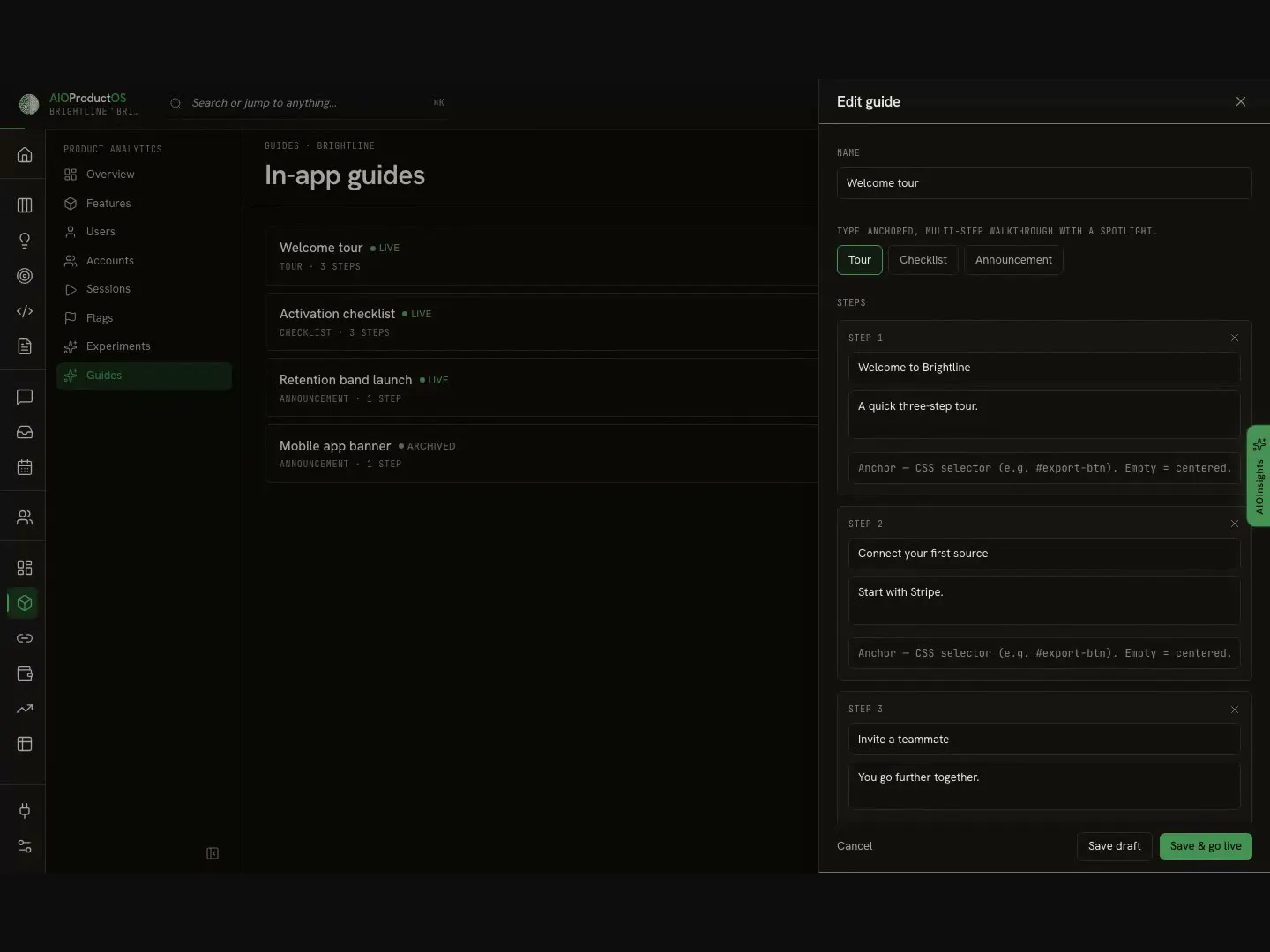
Task: Edit Step 1 body A quick three-step tour
Action: [x=1044, y=414]
